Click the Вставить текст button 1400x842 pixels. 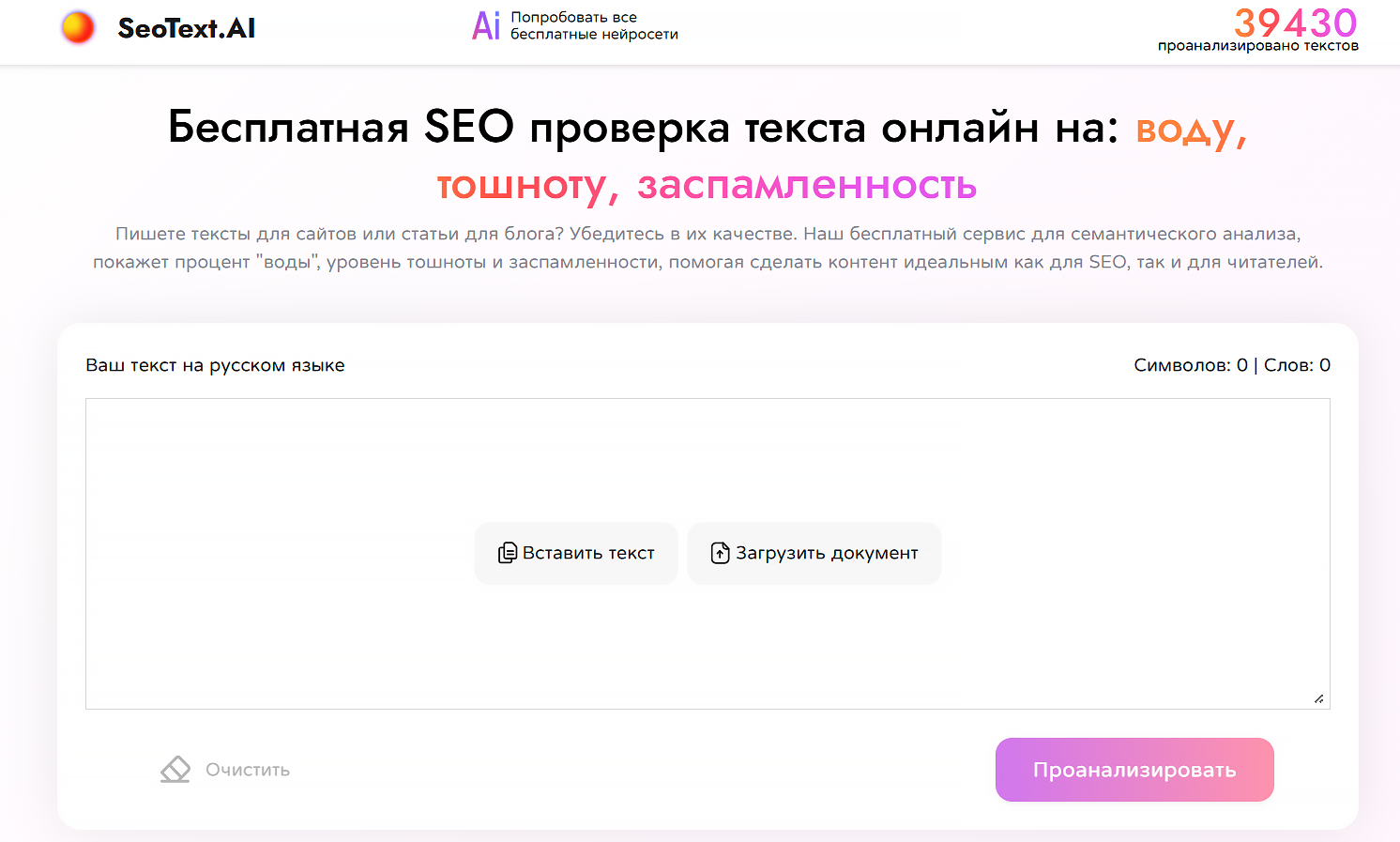pyautogui.click(x=575, y=553)
